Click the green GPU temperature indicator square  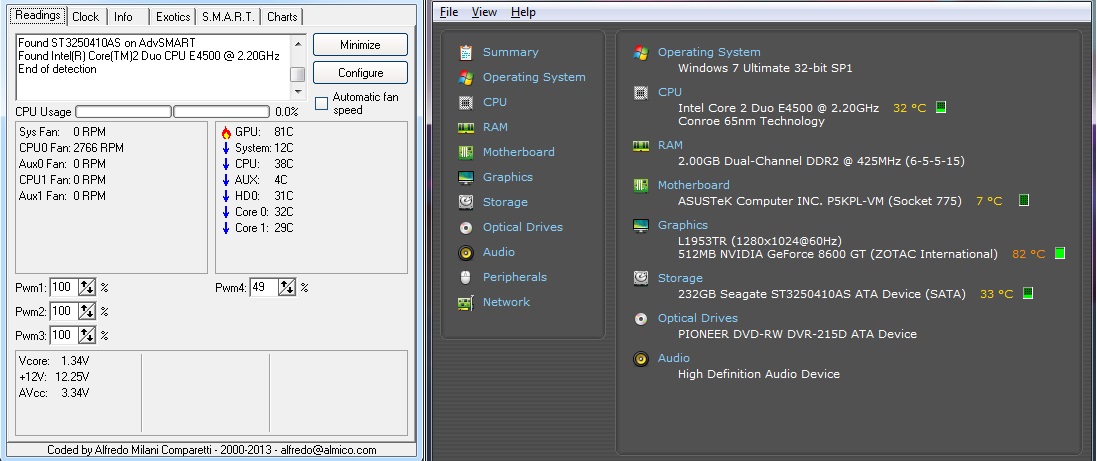(1060, 254)
